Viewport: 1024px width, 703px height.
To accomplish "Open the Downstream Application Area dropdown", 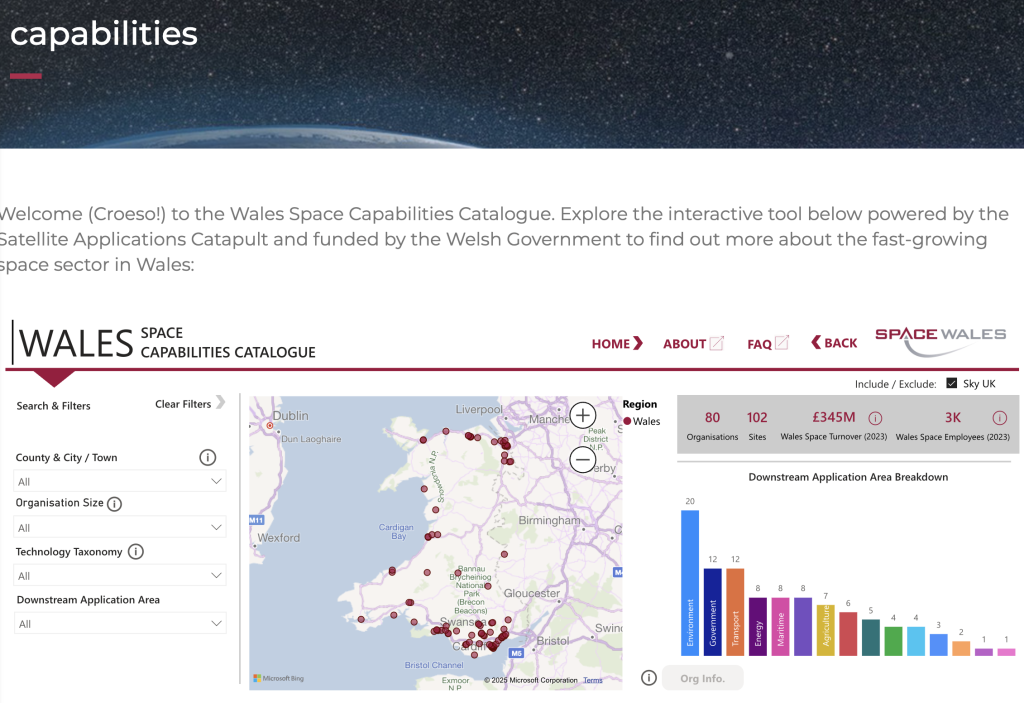I will [x=120, y=623].
